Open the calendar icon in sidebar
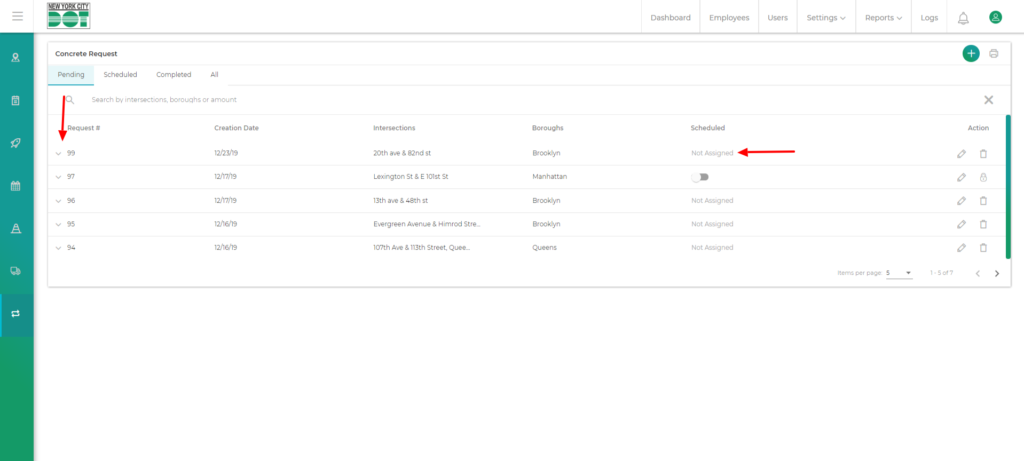This screenshot has width=1024, height=461. 16,186
